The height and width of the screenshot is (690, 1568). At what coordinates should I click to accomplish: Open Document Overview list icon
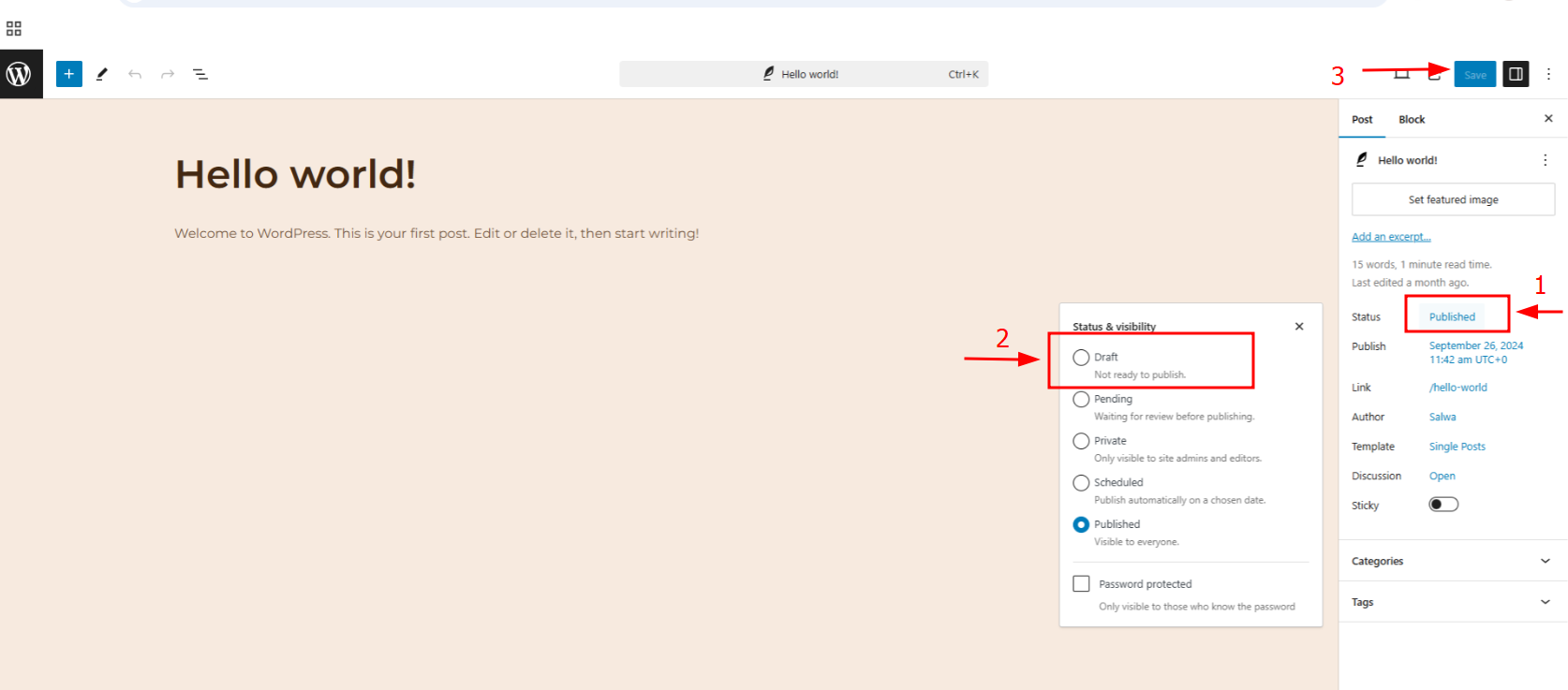[200, 74]
